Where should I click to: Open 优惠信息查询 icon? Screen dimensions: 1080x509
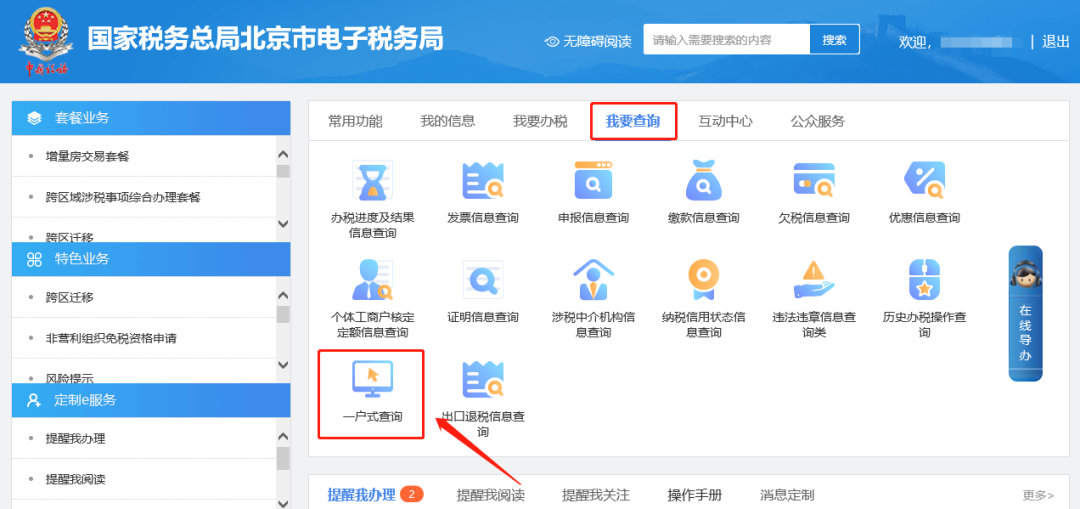tap(924, 180)
